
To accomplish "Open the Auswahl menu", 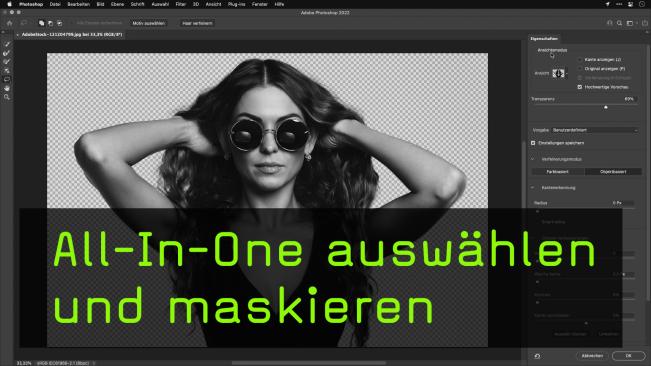I will [x=160, y=4].
